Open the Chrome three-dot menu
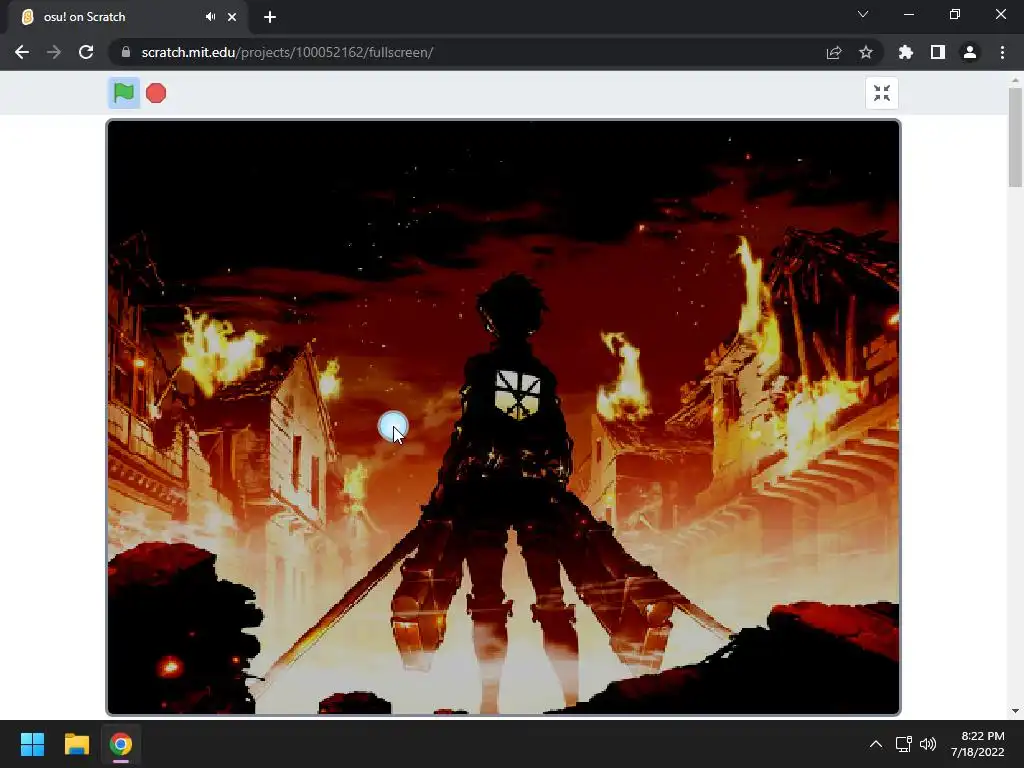The image size is (1024, 768). tap(1002, 52)
